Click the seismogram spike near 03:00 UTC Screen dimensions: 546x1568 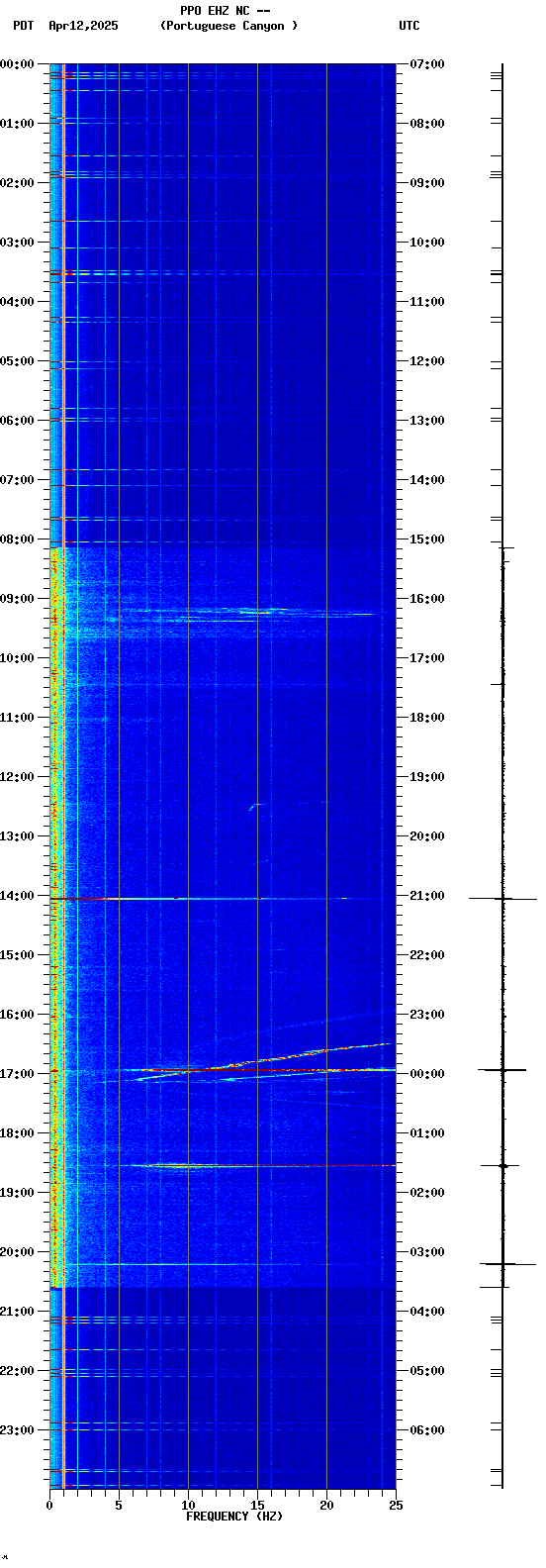coord(507,1264)
